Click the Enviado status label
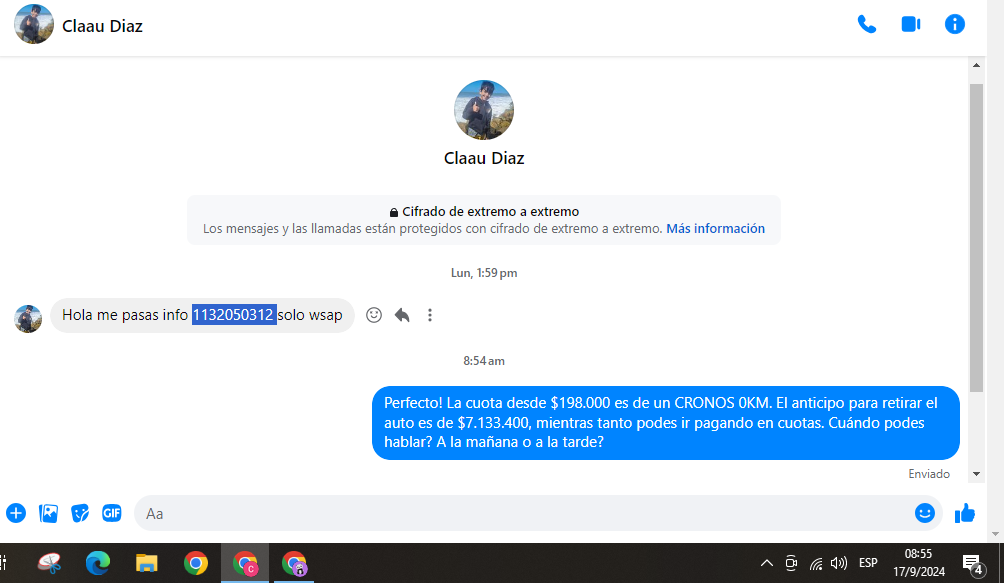 click(929, 474)
